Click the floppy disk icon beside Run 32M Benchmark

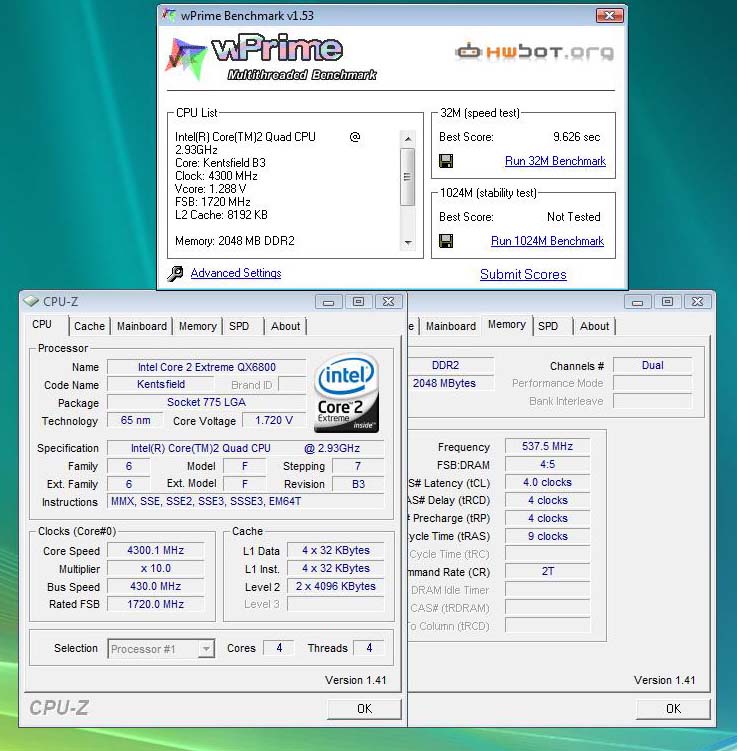pos(446,161)
